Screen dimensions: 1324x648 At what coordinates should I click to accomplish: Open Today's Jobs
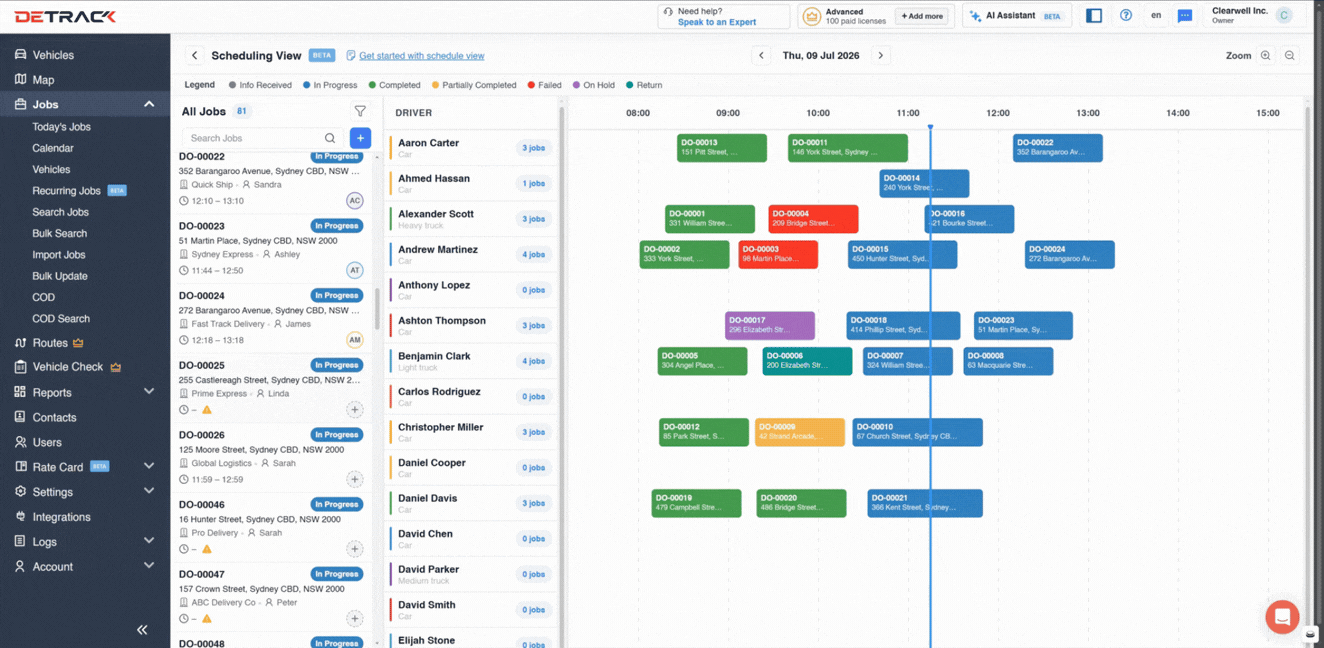pyautogui.click(x=61, y=127)
